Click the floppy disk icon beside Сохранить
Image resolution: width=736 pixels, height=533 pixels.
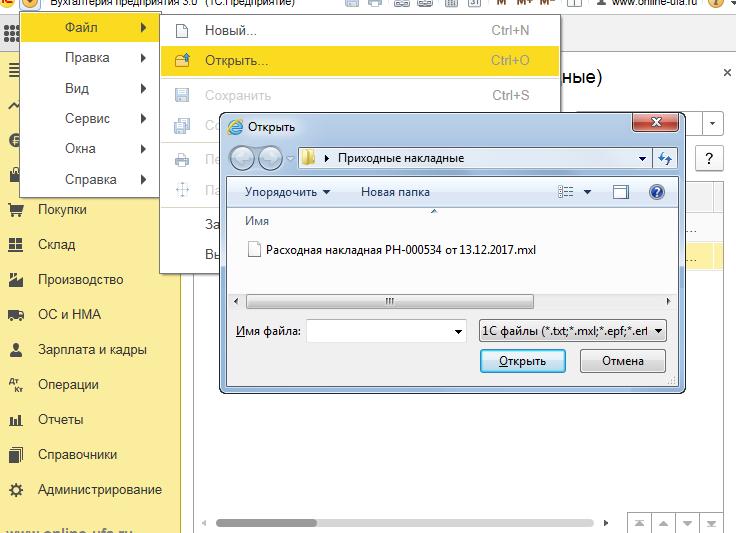(x=182, y=95)
